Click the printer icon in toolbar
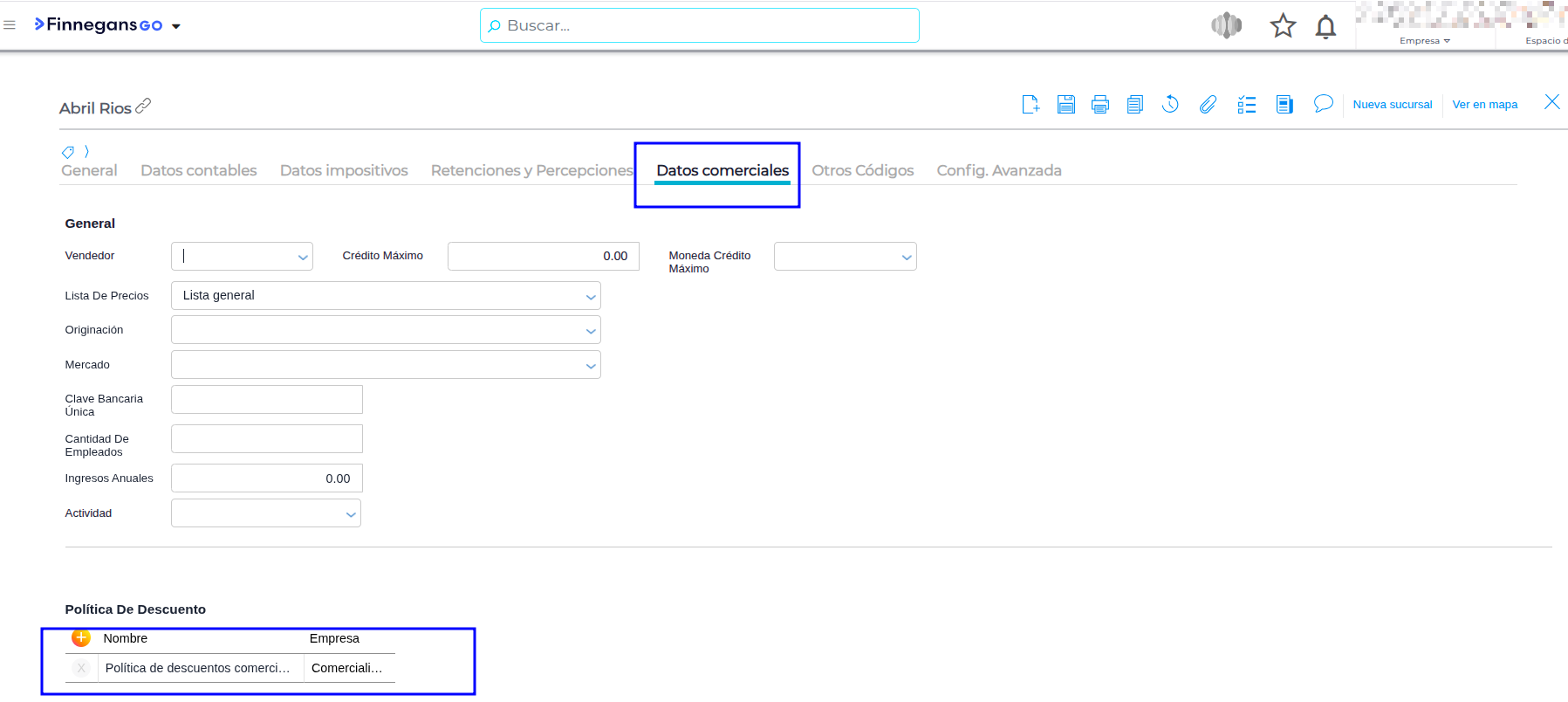The height and width of the screenshot is (702, 1568). coord(1100,105)
